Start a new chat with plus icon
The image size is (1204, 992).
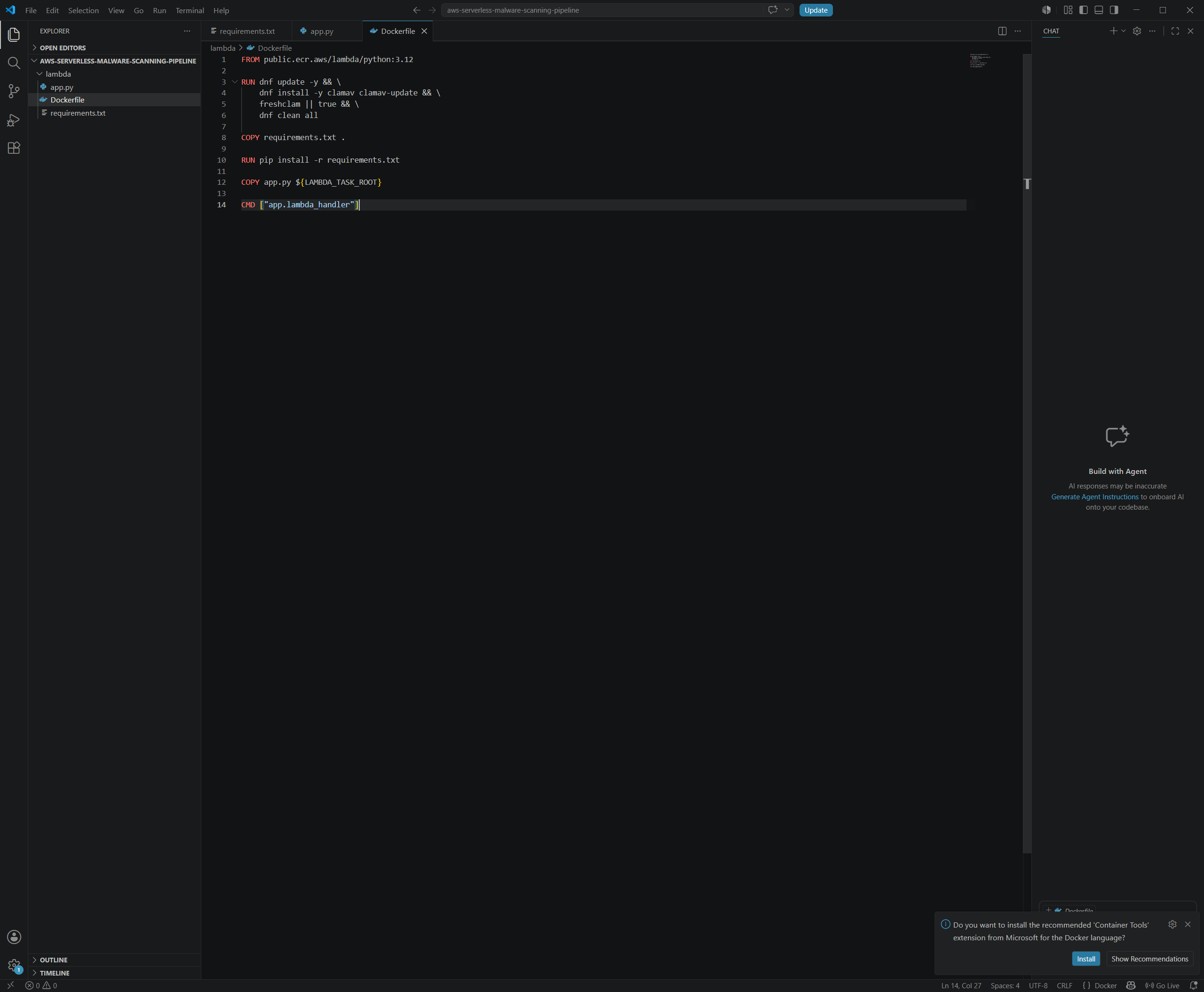[x=1113, y=31]
